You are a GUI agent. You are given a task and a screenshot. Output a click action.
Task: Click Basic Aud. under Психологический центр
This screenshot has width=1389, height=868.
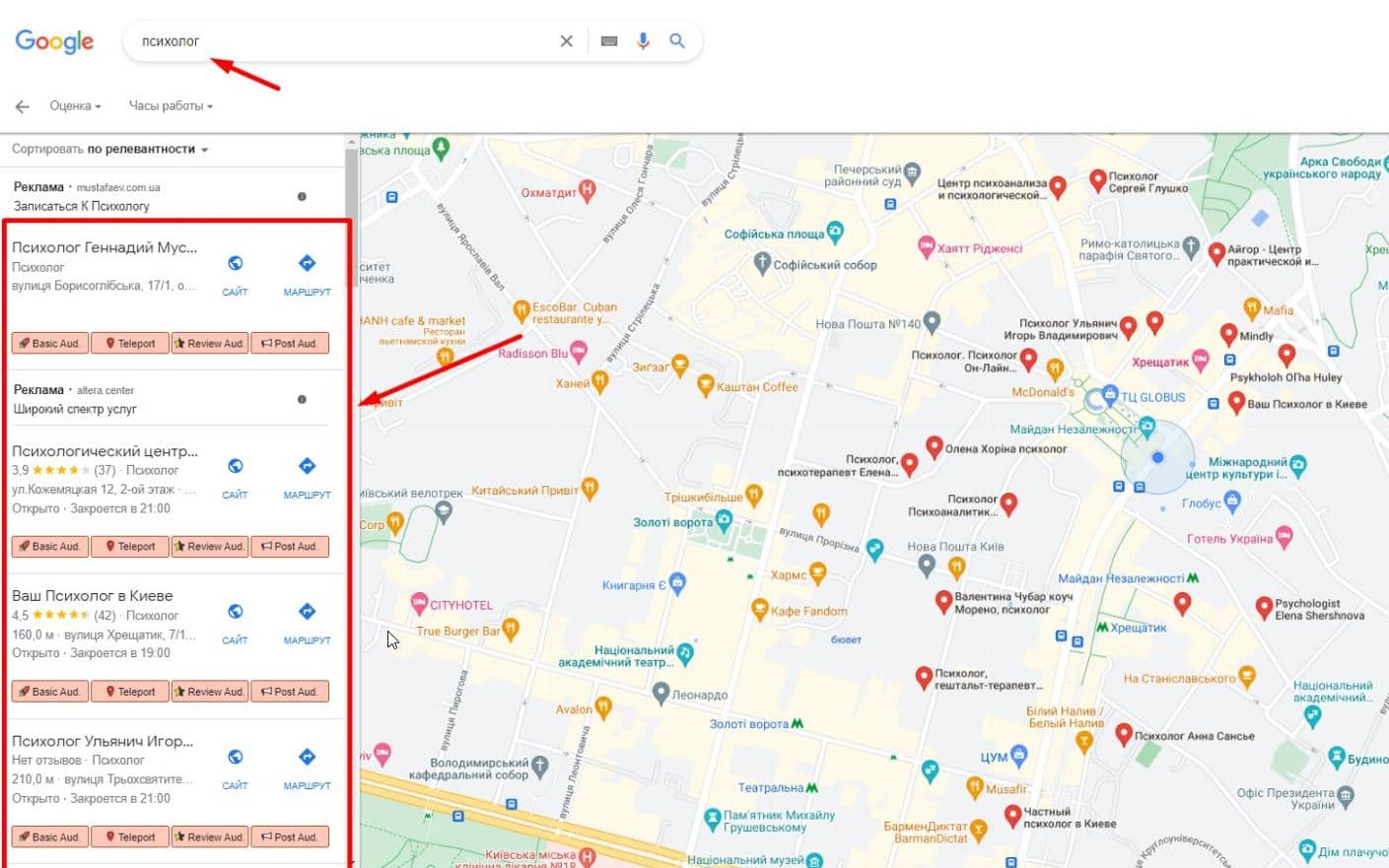(50, 547)
